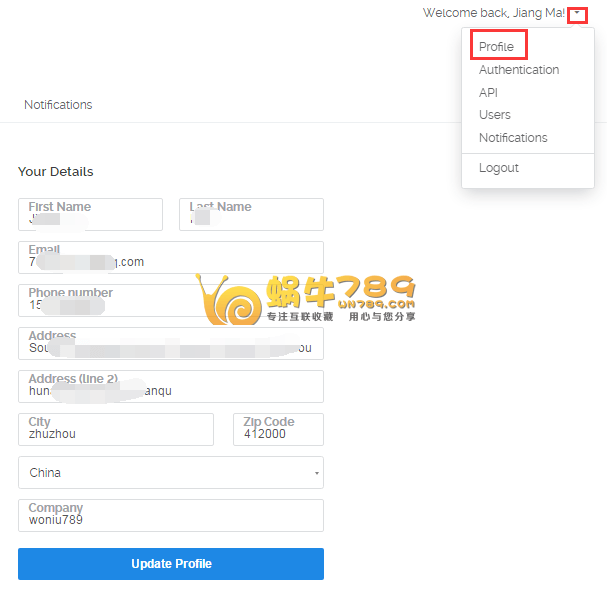This screenshot has height=597, width=607.
Task: Click the orange snail logo watermark
Action: [x=230, y=300]
